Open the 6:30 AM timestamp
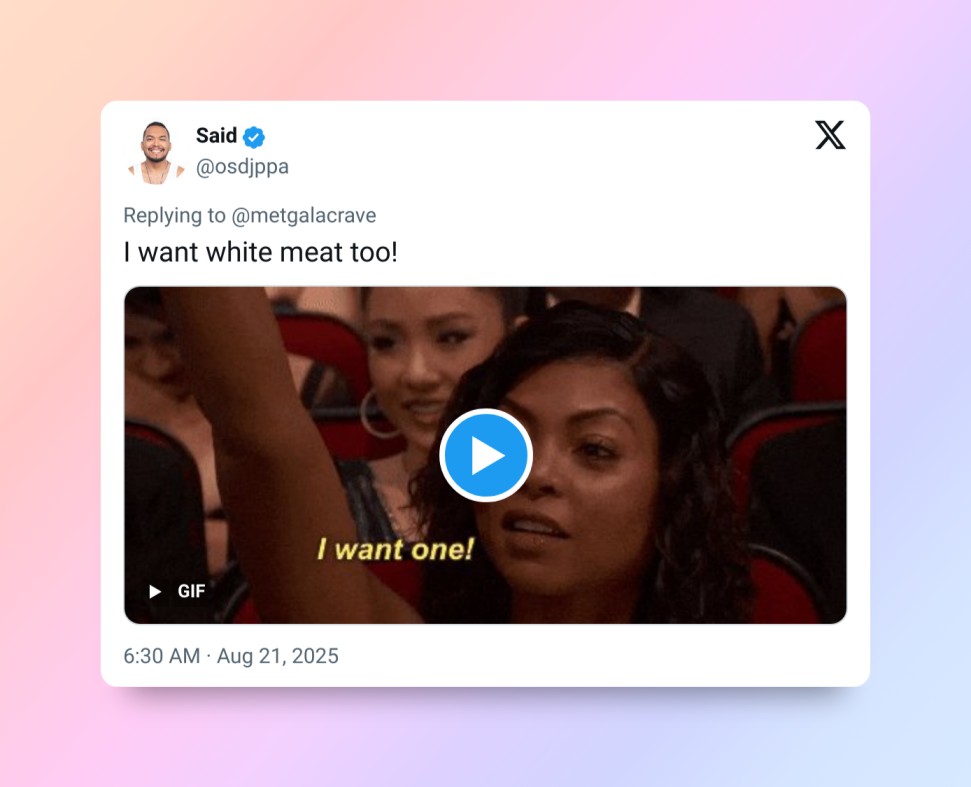The height and width of the screenshot is (787, 971). [x=162, y=656]
